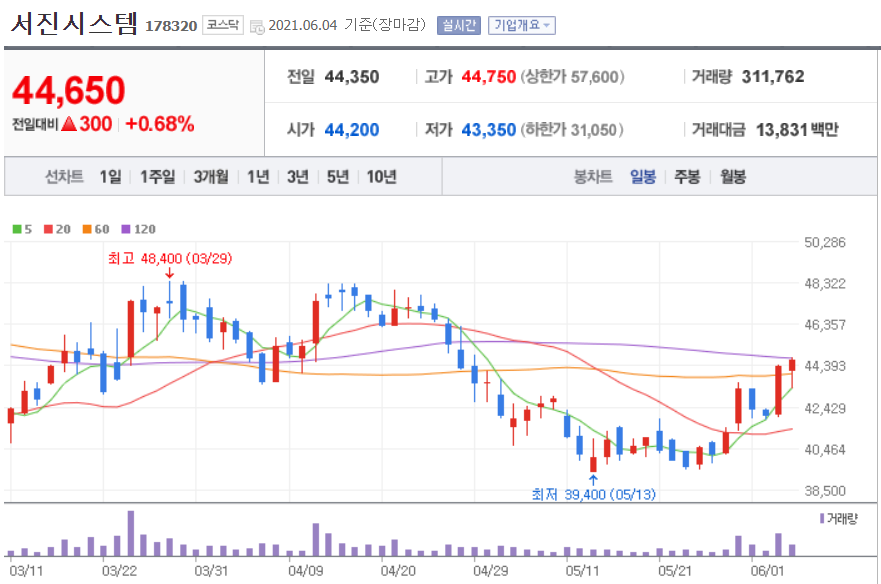881x584 pixels.
Task: Click the 전일 value 44,350
Action: [x=352, y=76]
